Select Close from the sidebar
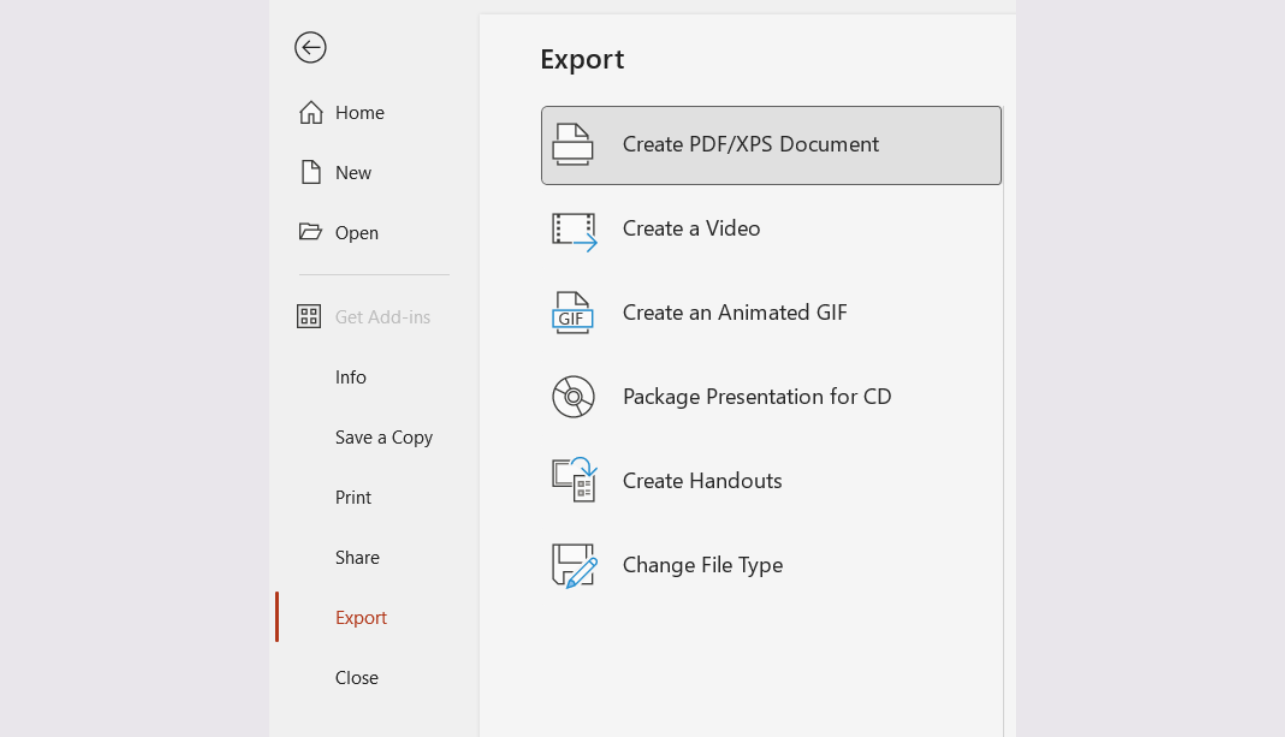Screen dimensions: 1285x737 coord(357,677)
